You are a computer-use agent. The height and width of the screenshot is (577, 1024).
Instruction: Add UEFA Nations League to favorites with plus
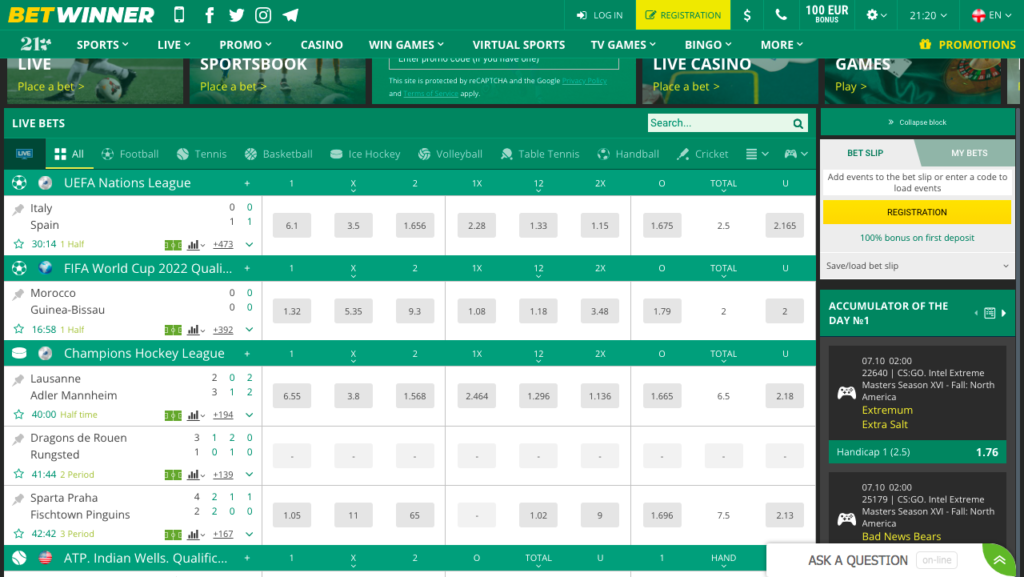247,183
